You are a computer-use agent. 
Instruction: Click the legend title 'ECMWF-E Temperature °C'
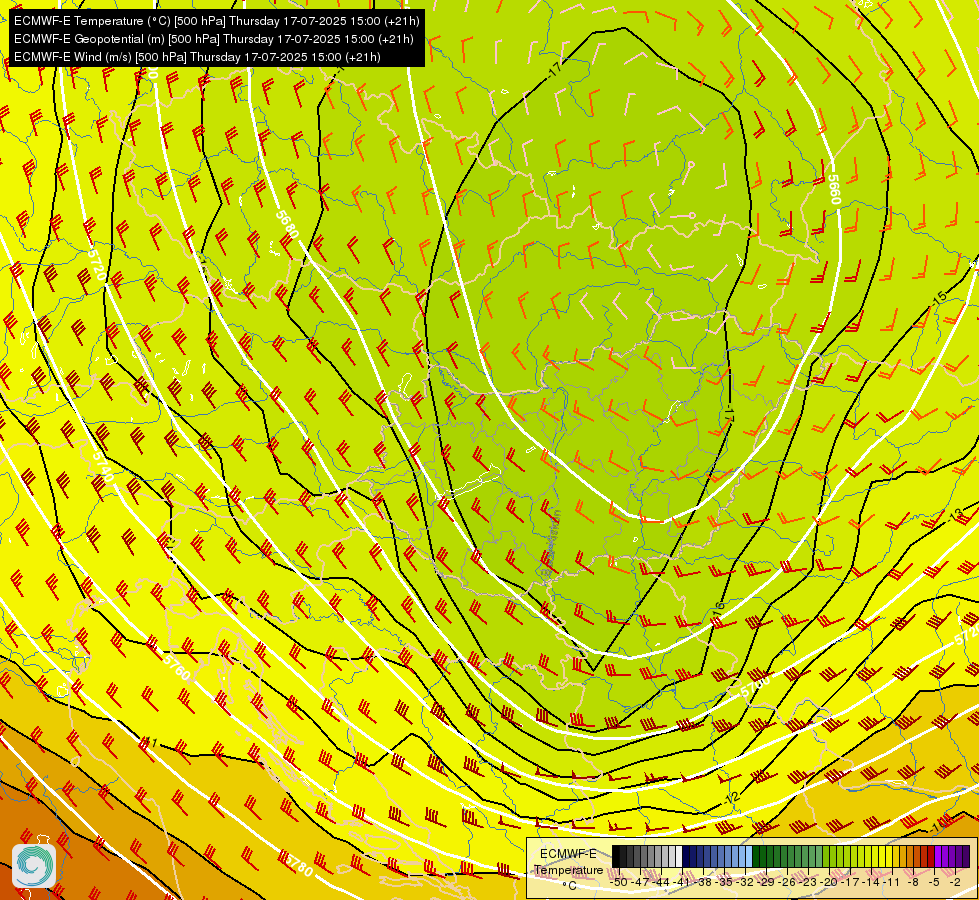coord(568,869)
